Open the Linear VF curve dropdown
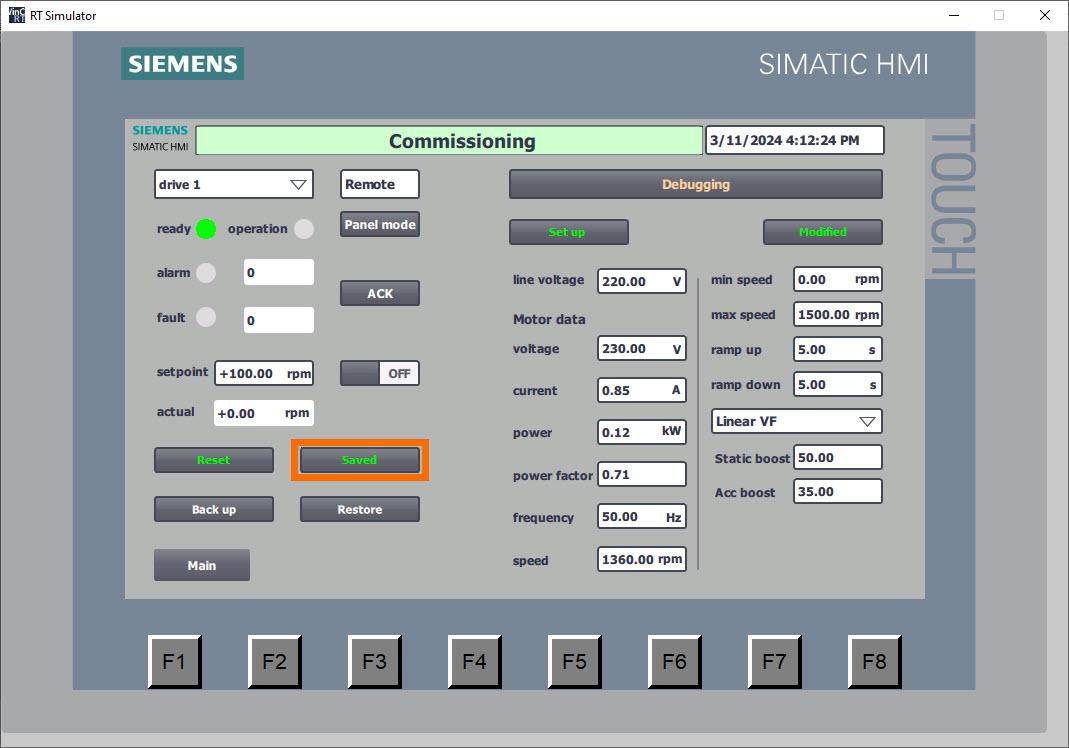 point(795,421)
